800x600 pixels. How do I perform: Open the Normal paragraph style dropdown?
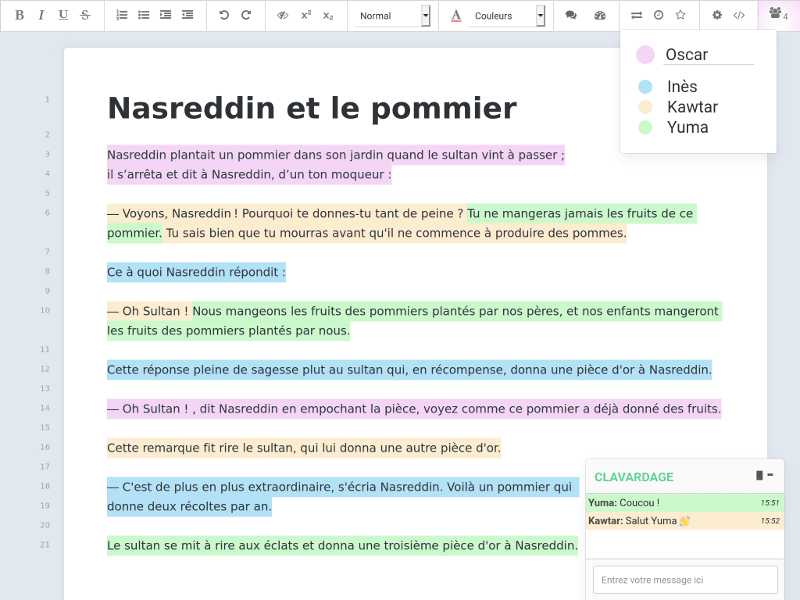click(390, 16)
